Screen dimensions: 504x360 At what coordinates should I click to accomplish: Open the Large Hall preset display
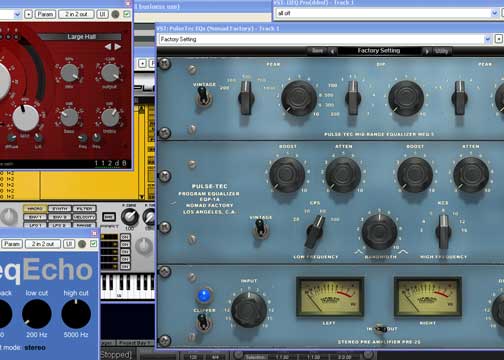coord(80,37)
